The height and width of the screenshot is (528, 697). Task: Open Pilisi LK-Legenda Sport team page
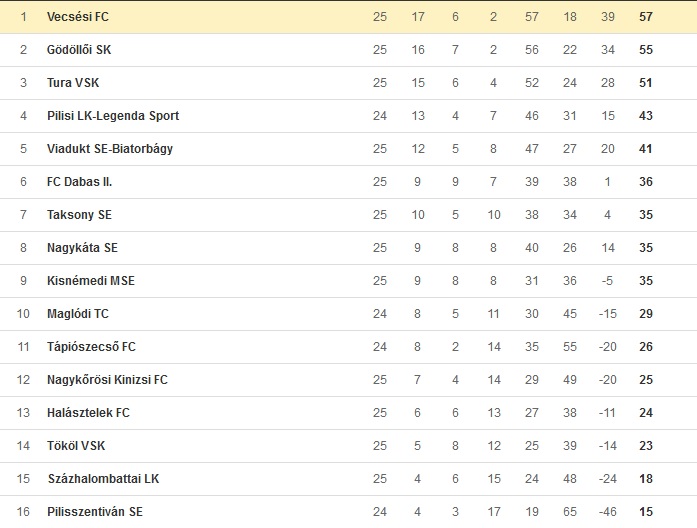(x=113, y=116)
